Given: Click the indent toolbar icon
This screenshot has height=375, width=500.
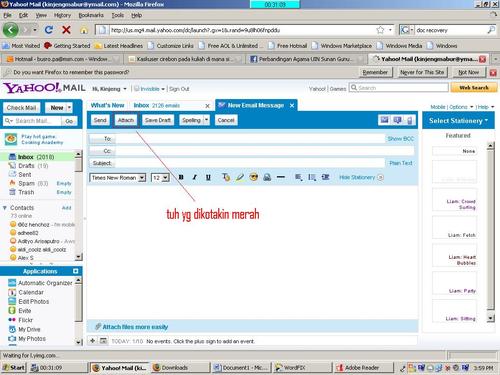Looking at the screenshot, I should click(x=326, y=177).
